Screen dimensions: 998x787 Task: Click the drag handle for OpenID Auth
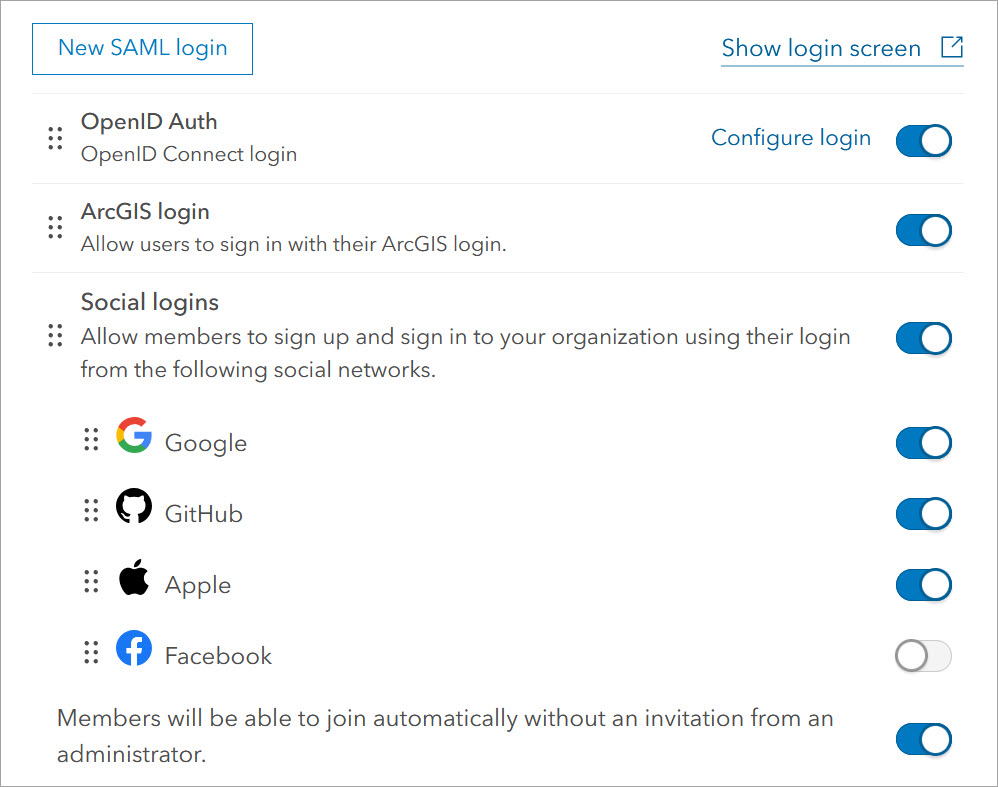click(56, 139)
